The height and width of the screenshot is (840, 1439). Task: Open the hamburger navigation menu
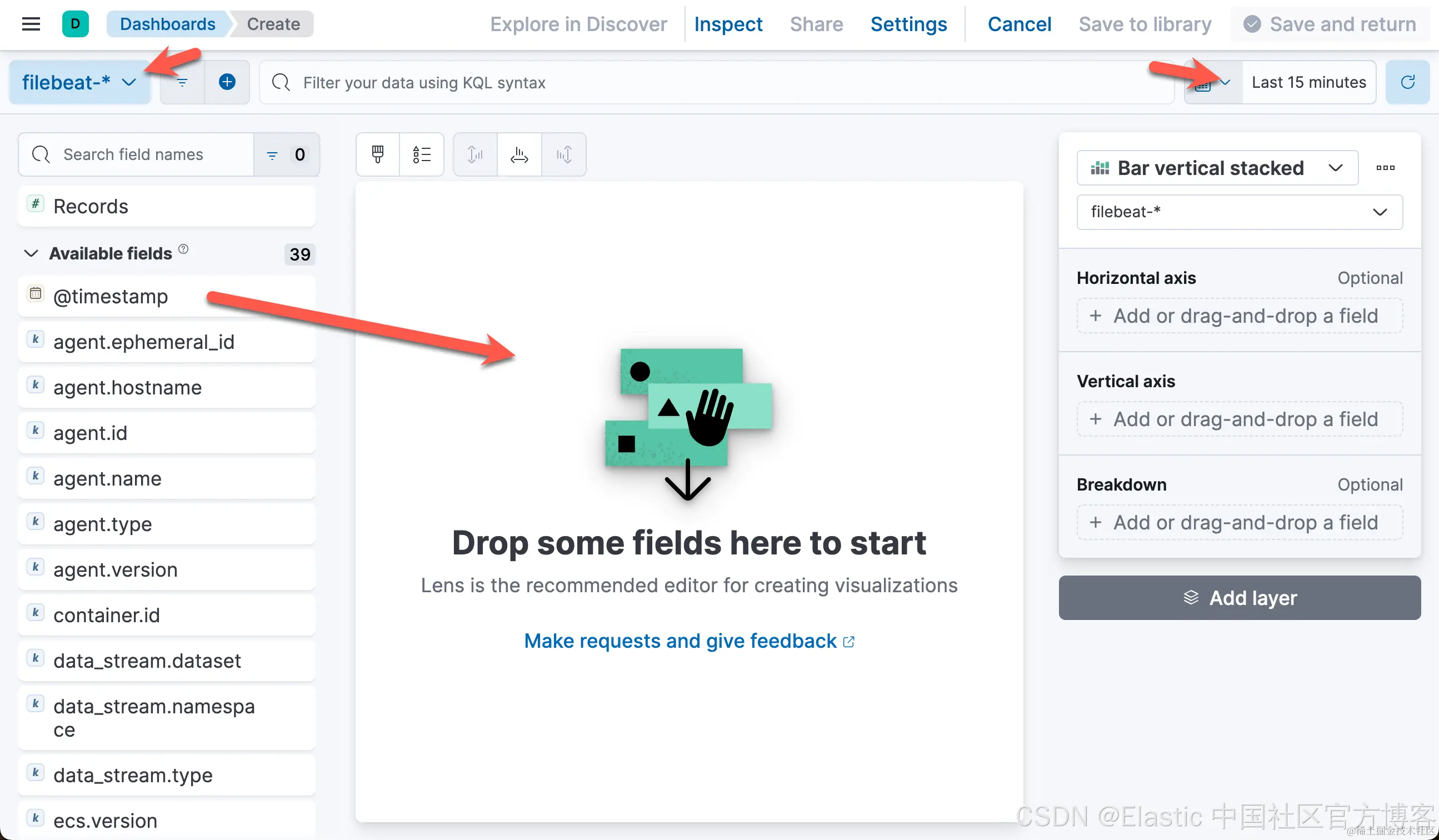click(x=31, y=24)
